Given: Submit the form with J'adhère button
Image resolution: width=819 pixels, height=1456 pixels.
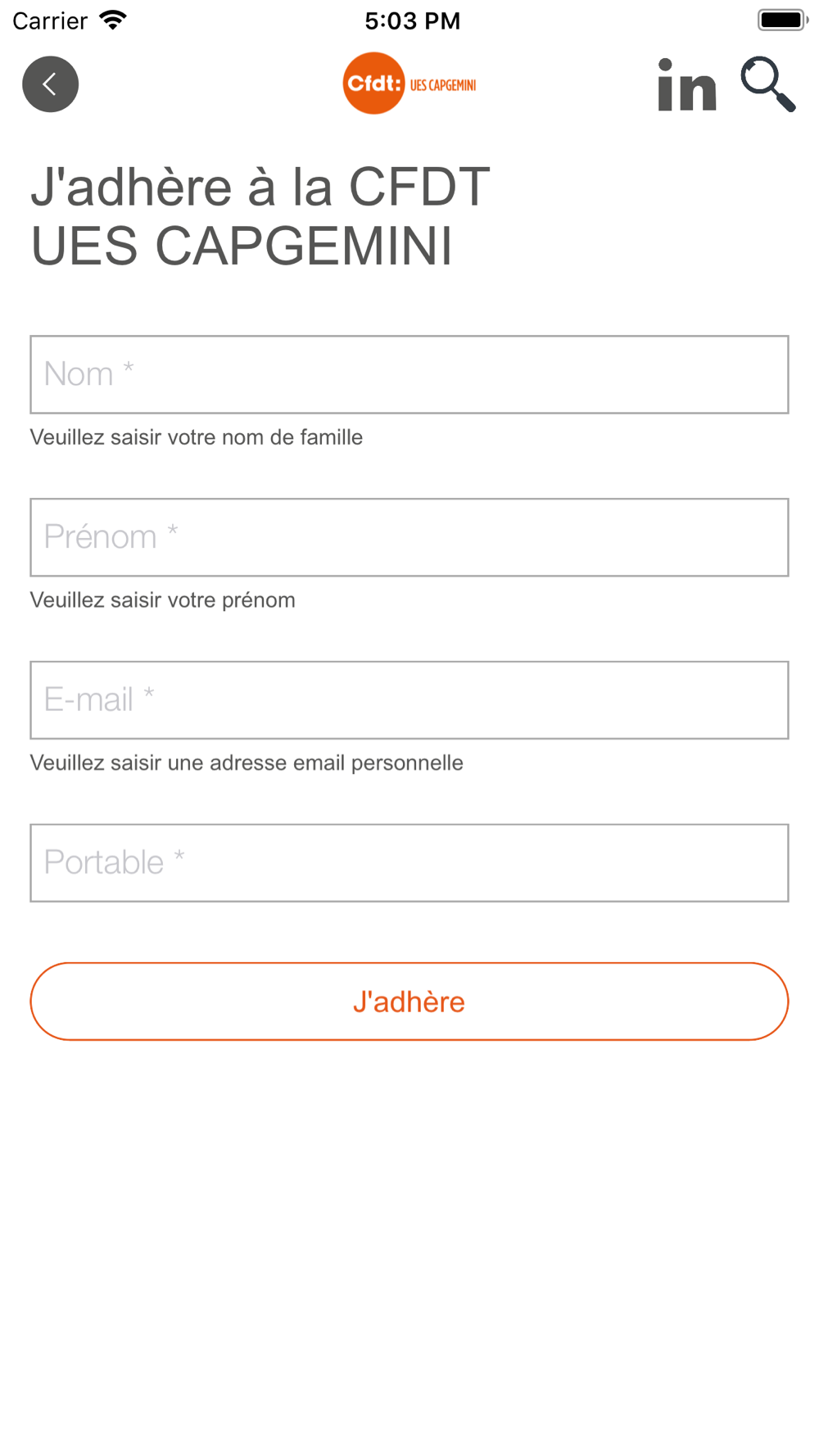Looking at the screenshot, I should [x=409, y=1002].
